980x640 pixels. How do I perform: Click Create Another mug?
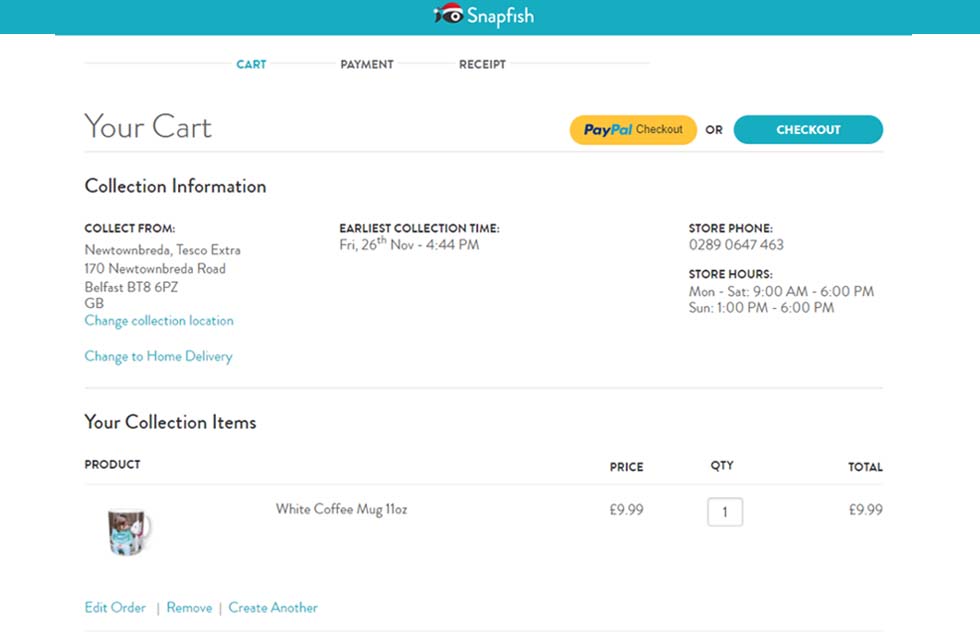click(x=273, y=607)
